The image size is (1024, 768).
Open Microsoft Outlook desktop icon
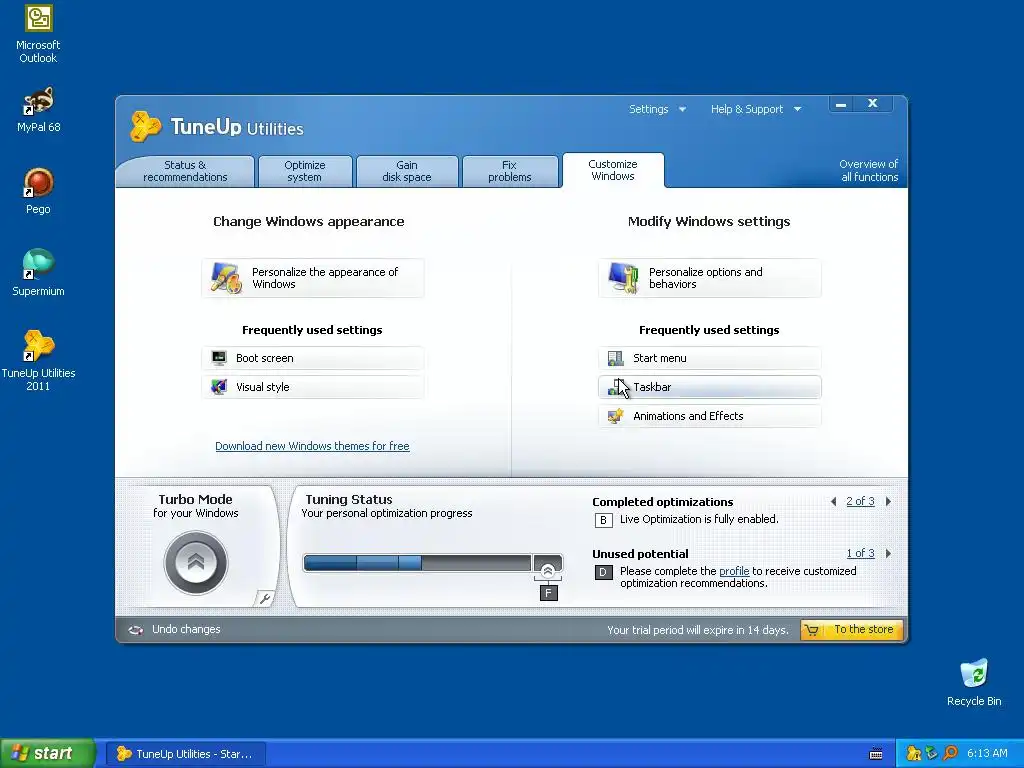point(38,34)
